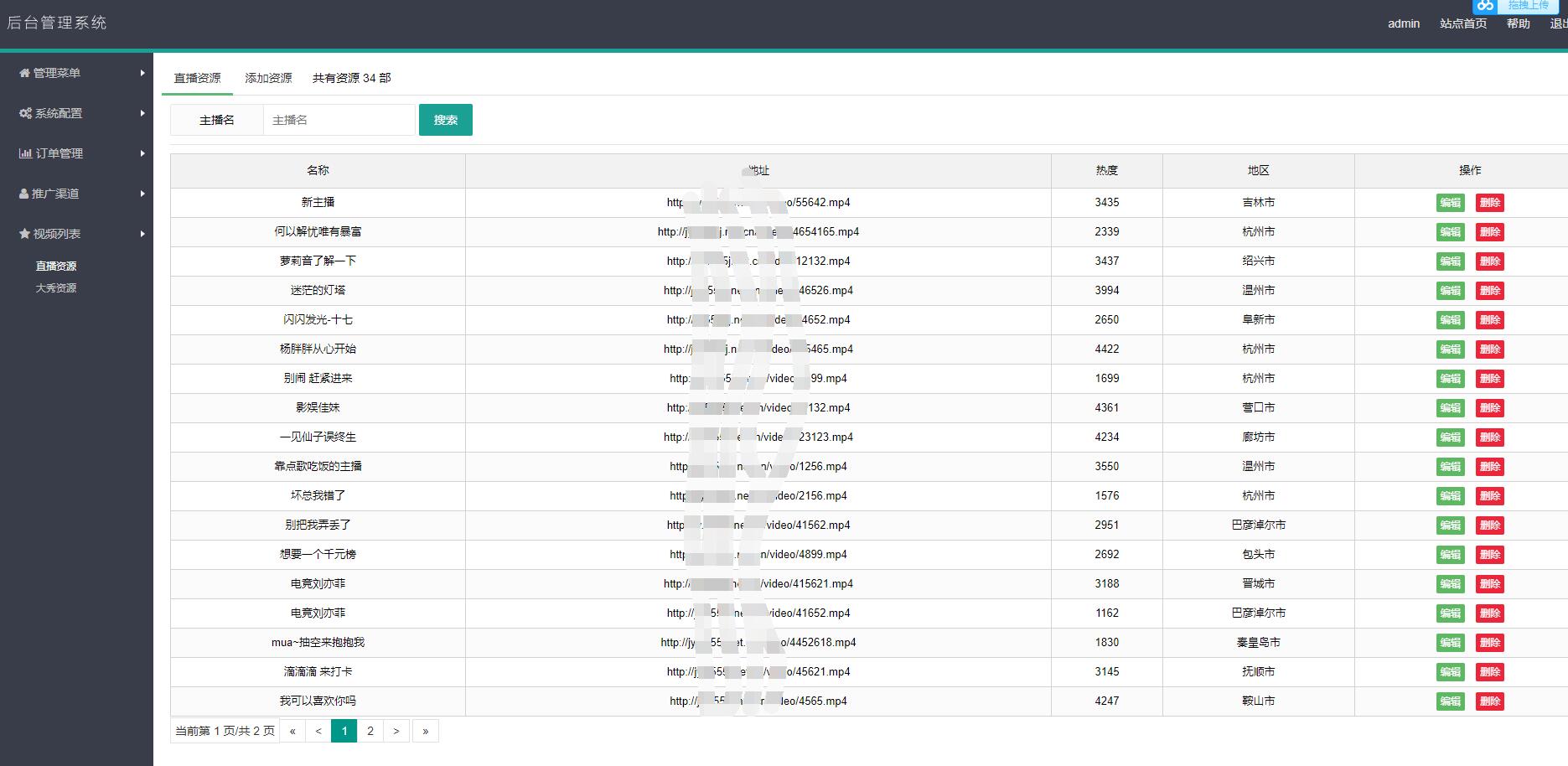Expand the 订单管理 submenu arrow
Image resolution: width=1568 pixels, height=766 pixels.
point(142,153)
